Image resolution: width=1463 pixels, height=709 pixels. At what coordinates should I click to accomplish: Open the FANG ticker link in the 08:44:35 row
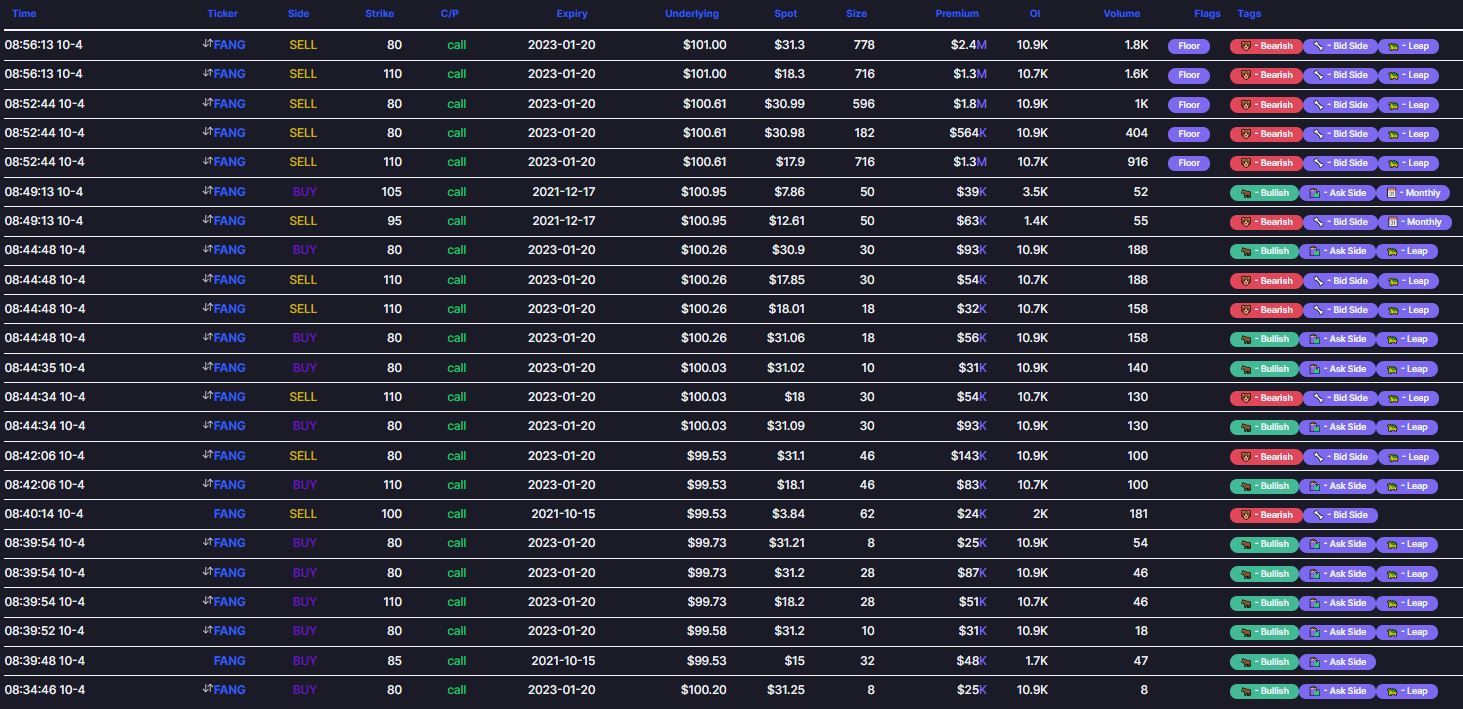(x=229, y=368)
